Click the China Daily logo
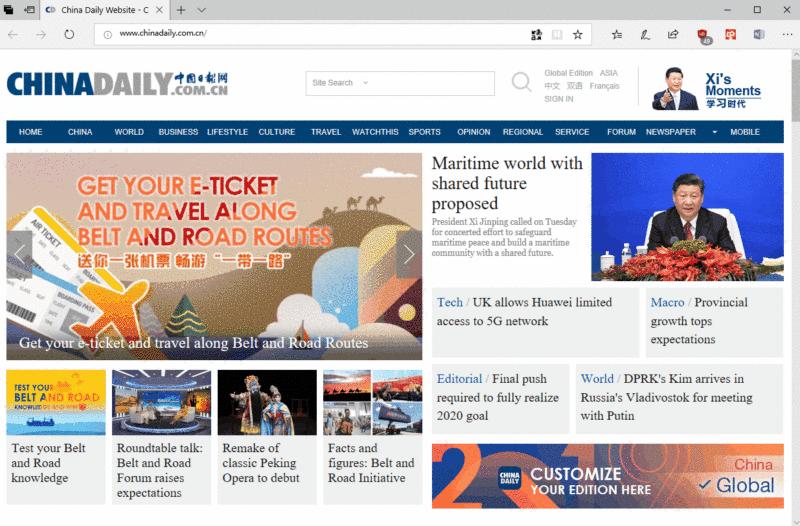The height and width of the screenshot is (526, 800). pos(117,84)
